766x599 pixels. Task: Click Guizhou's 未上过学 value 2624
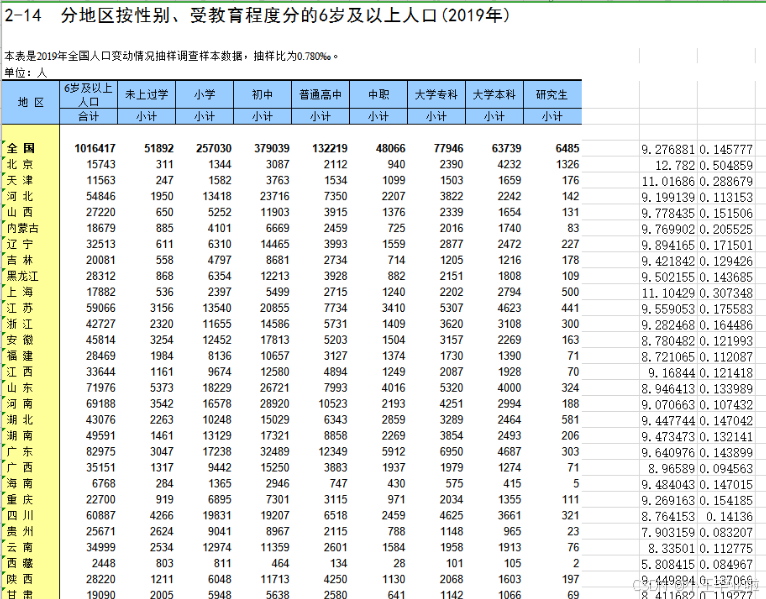[162, 532]
